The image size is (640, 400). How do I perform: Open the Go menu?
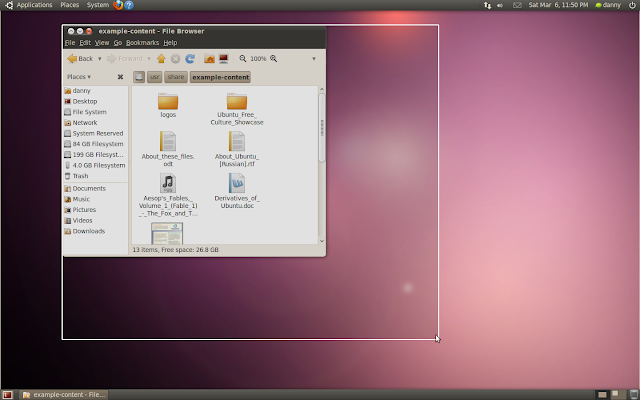click(118, 42)
